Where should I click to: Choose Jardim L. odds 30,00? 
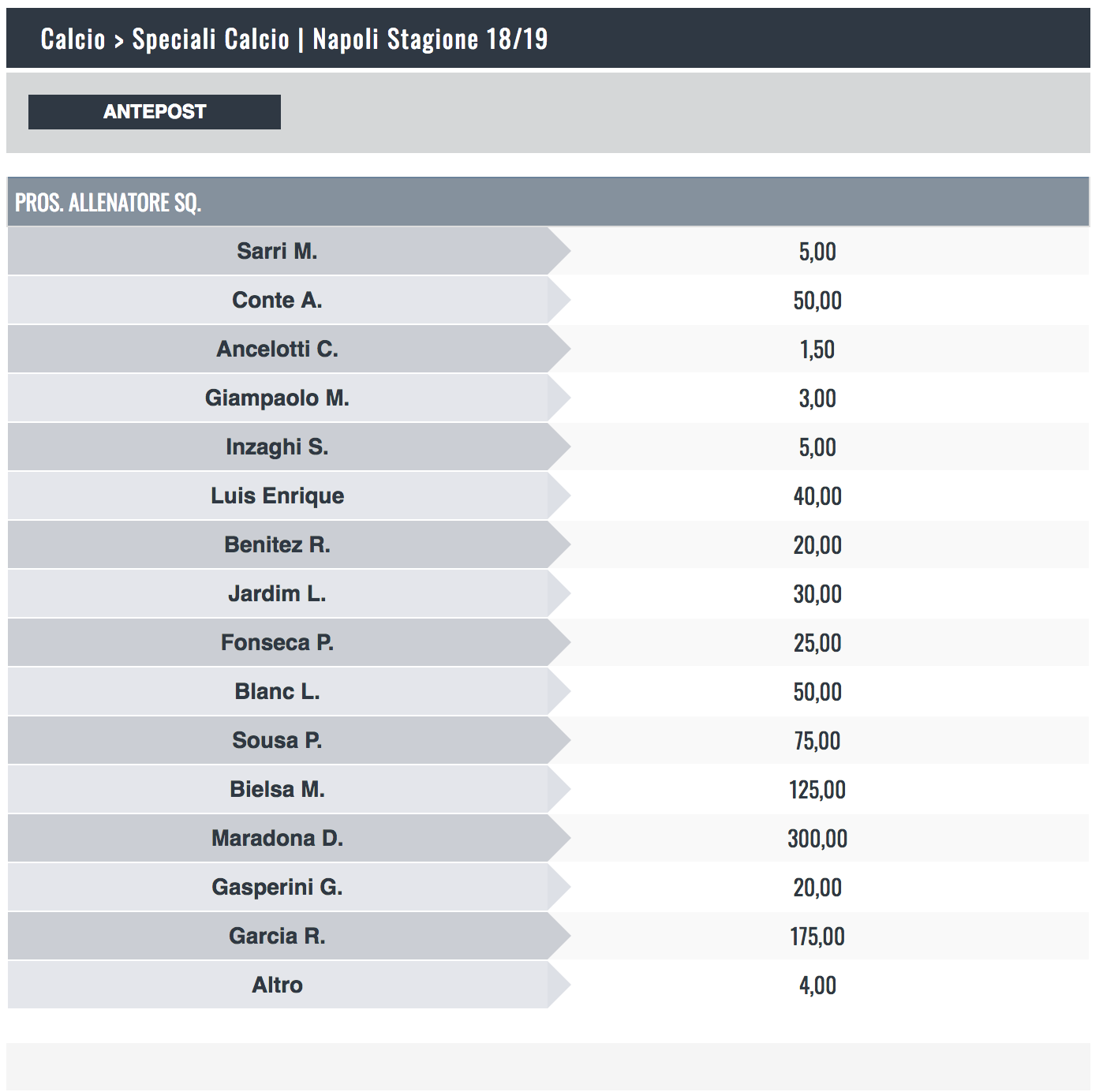coord(817,594)
